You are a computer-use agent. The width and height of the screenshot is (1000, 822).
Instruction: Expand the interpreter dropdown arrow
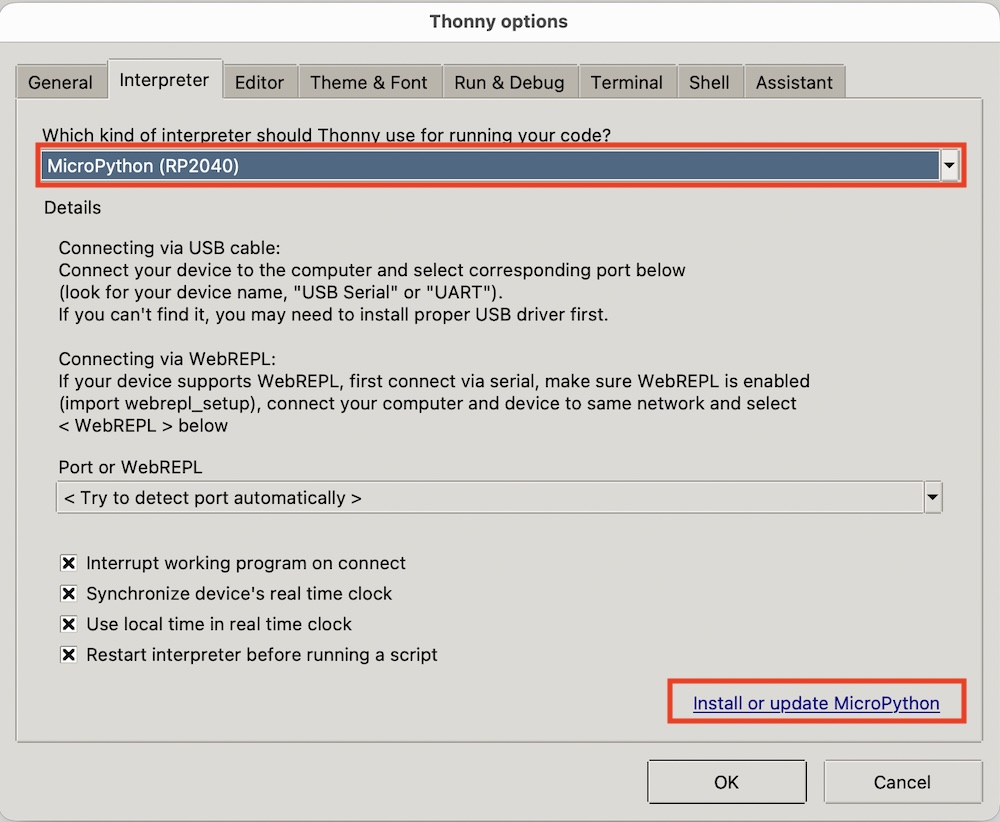950,166
